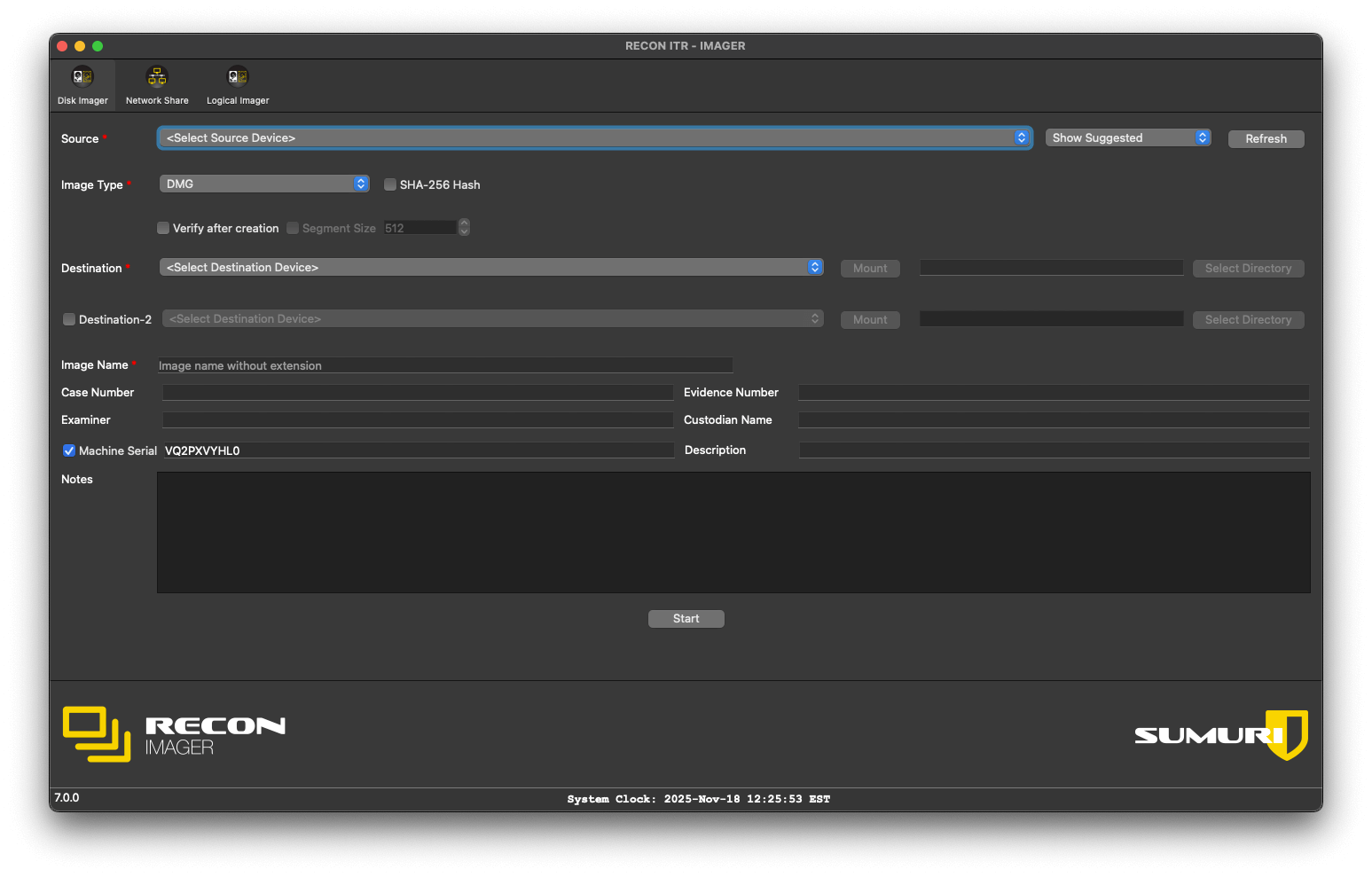Enable the SHA-256 Hash checkbox
The width and height of the screenshot is (1372, 877).
click(x=390, y=185)
